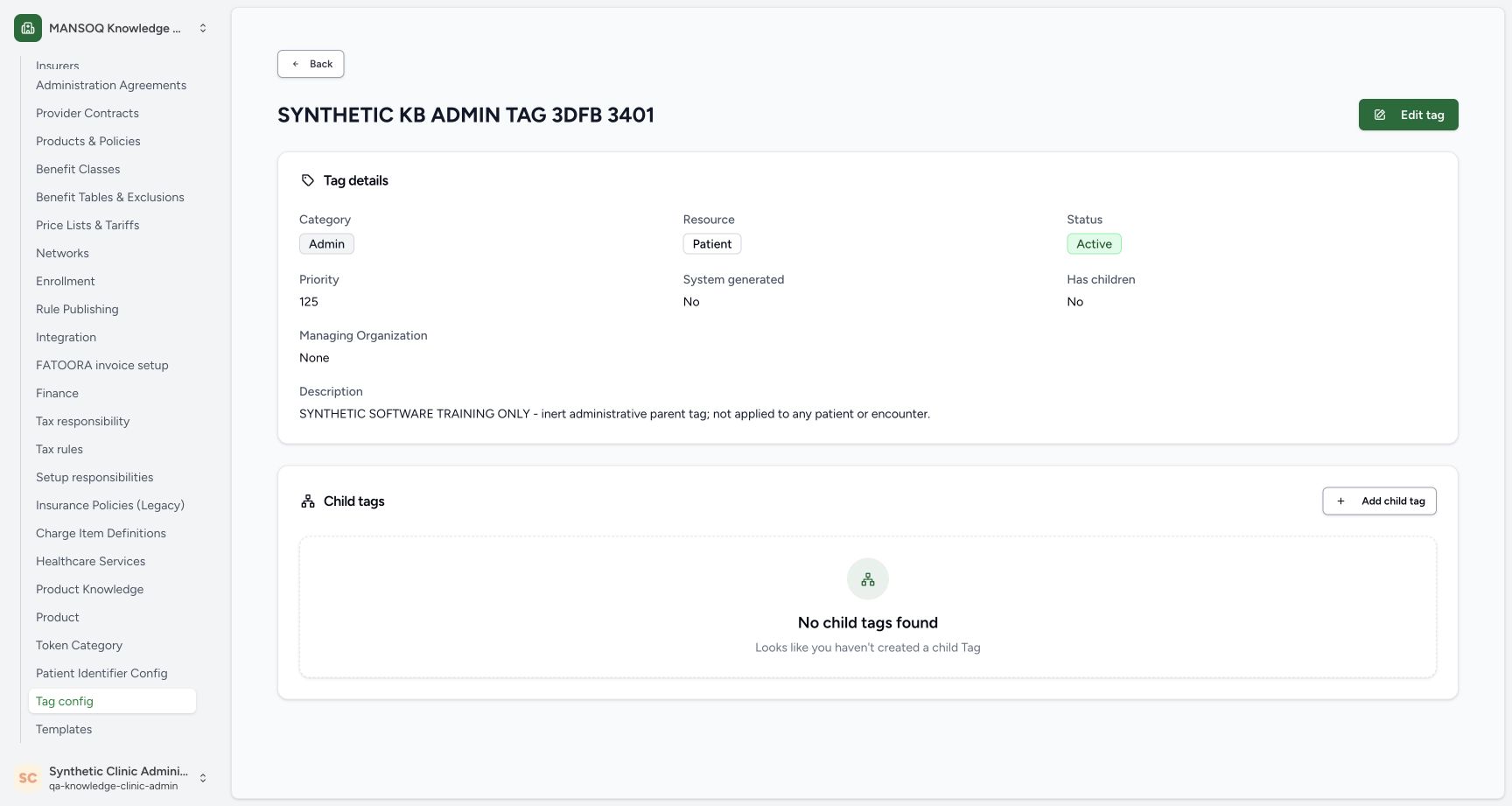
Task: Click the SYNTHETIC SOFTWARE TRAINING ONLY description text
Action: [614, 414]
